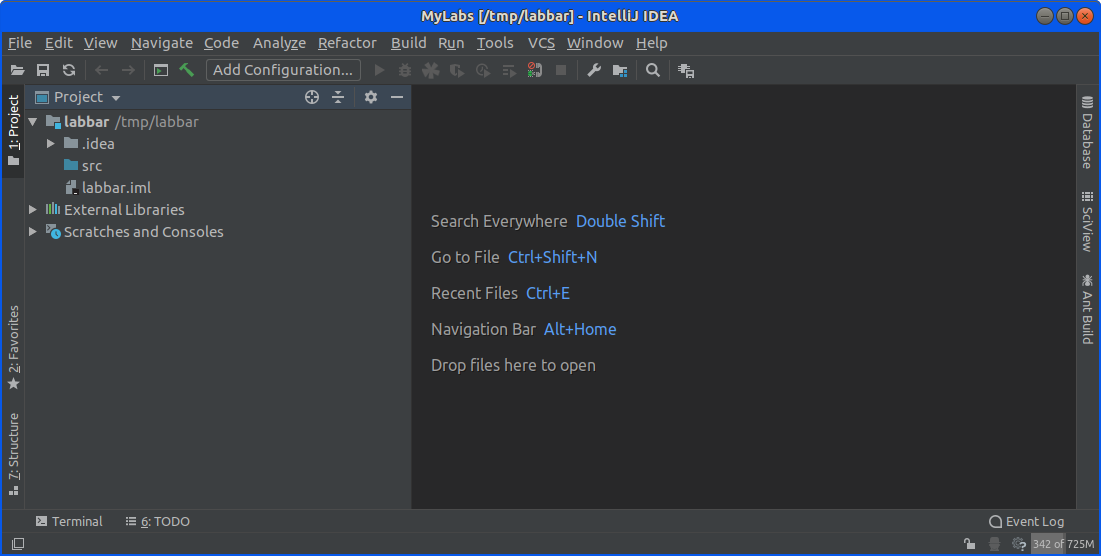Screen dimensions: 1101x556
Task: Open Project Structure folder icon
Action: (x=620, y=70)
